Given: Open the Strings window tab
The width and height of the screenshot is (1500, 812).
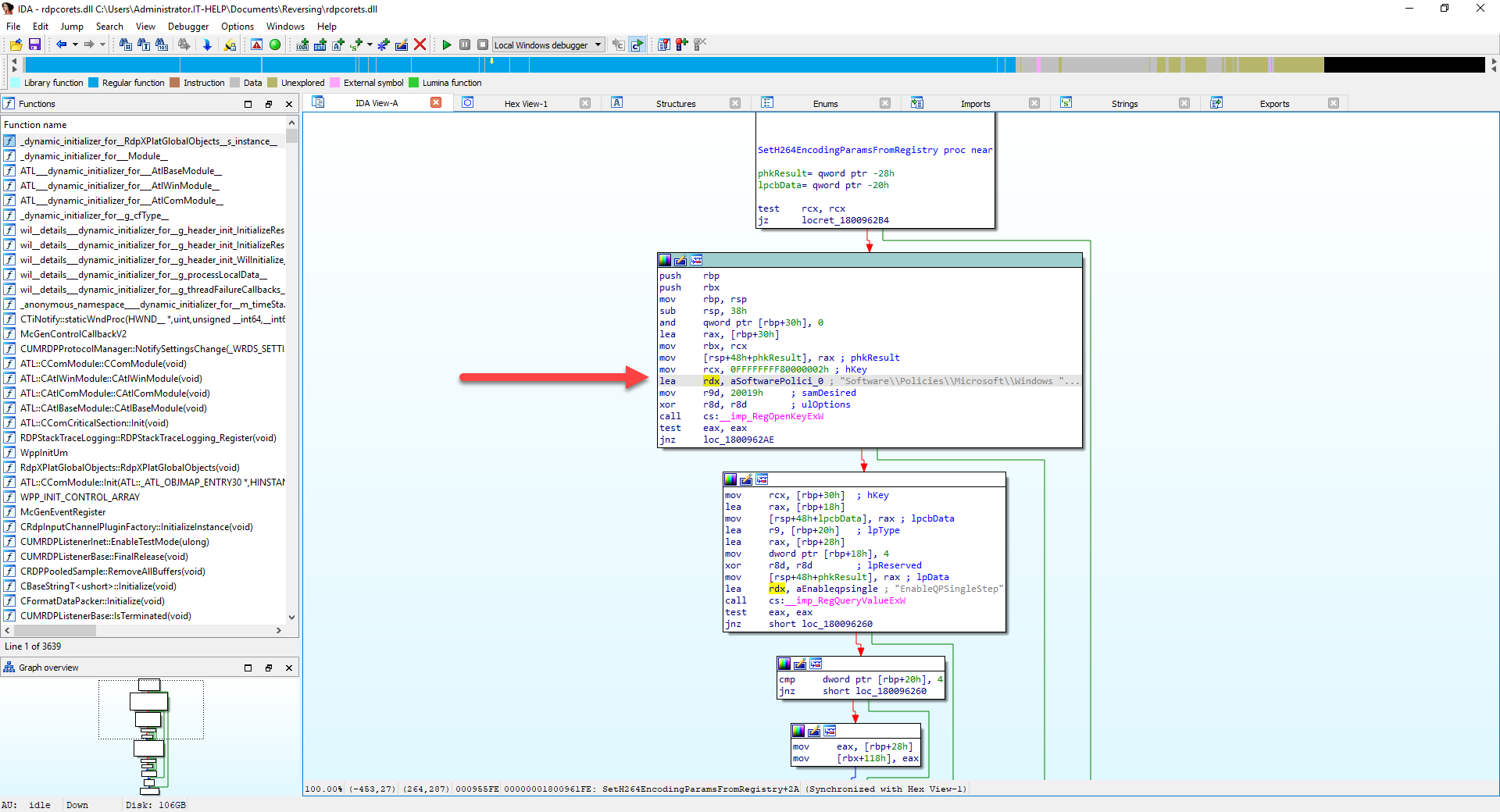Looking at the screenshot, I should 1125,103.
